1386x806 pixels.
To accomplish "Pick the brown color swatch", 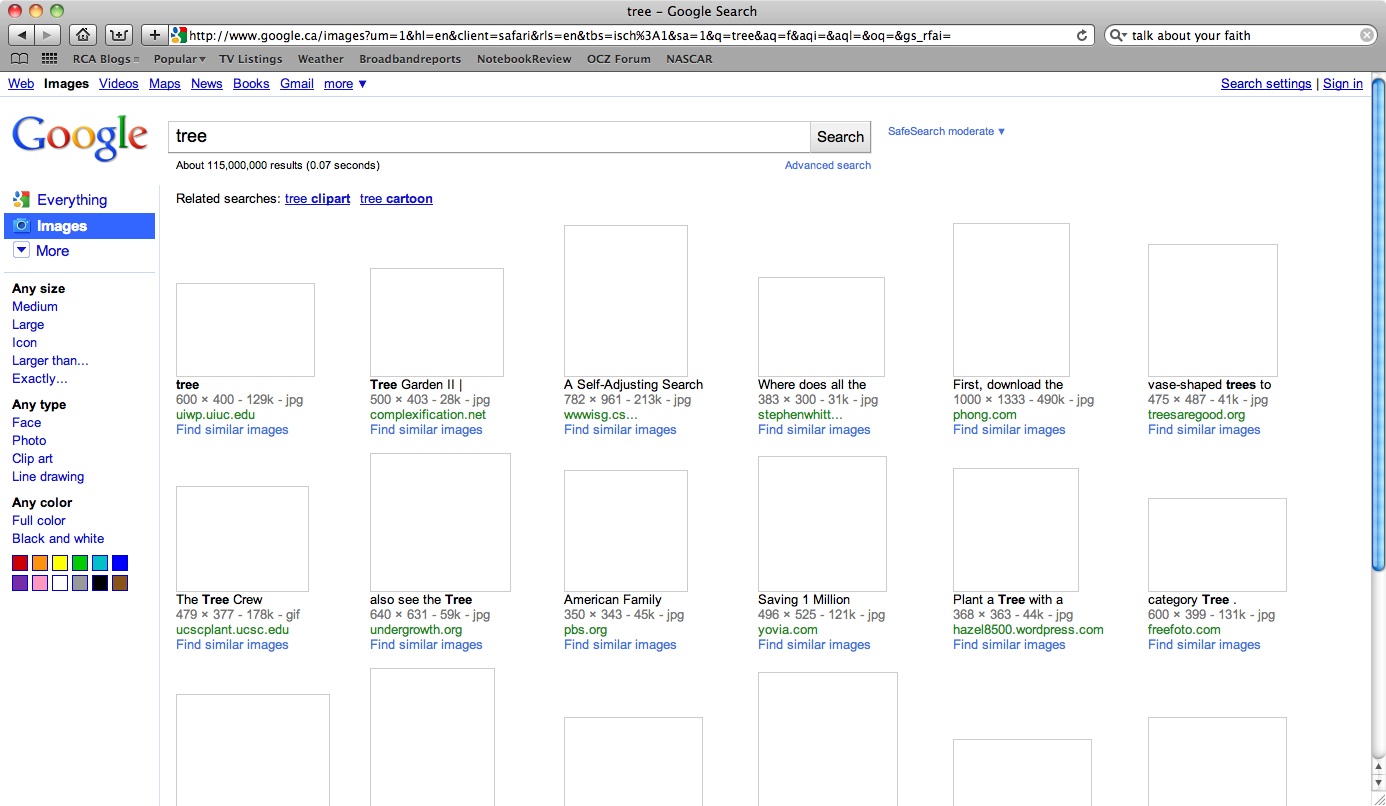I will click(120, 583).
